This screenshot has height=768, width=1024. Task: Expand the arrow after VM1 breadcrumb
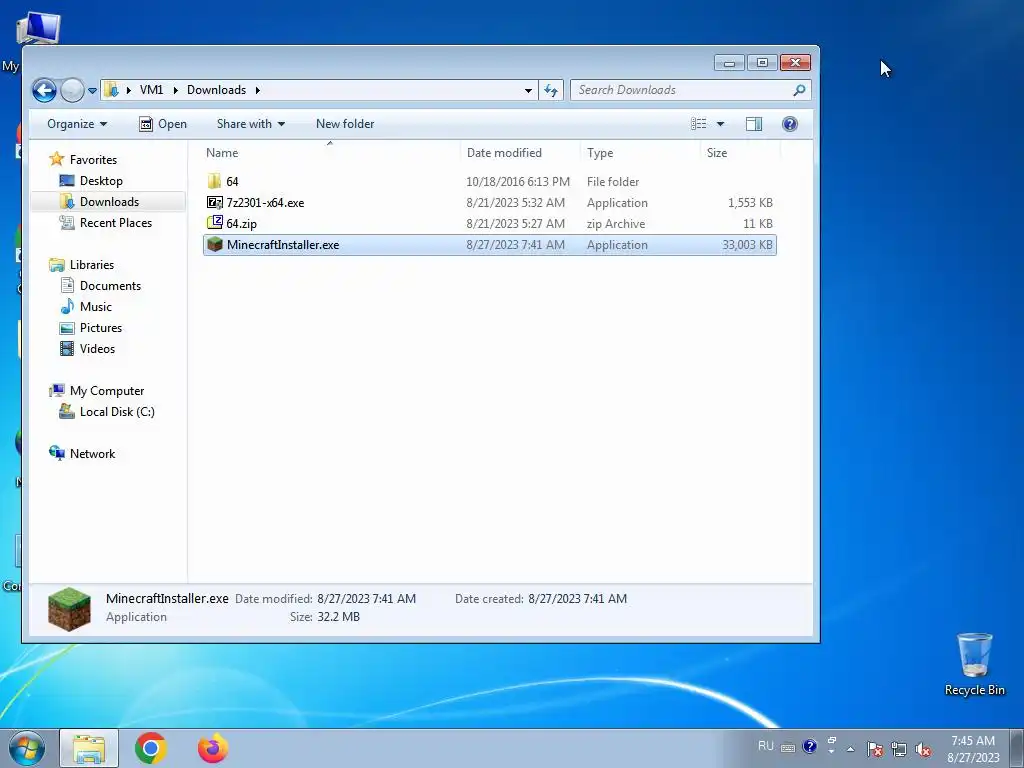[176, 90]
